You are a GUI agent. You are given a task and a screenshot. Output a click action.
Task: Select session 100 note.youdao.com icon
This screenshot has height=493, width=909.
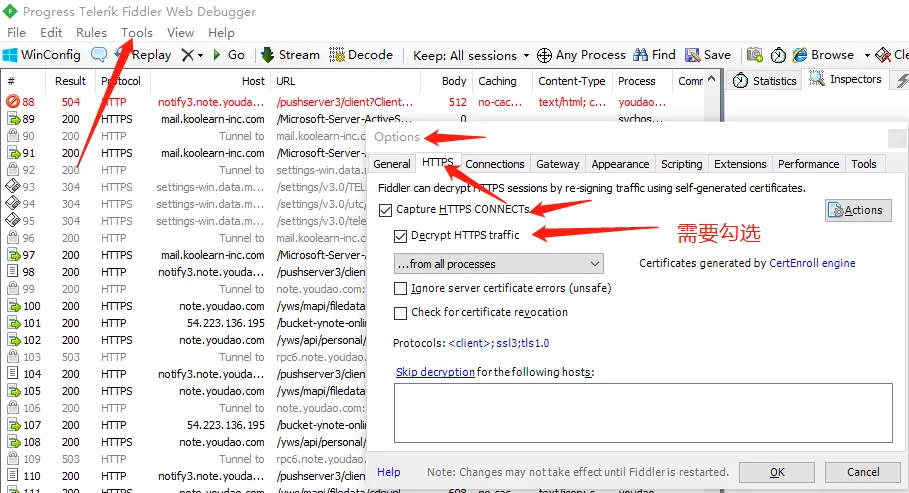pos(13,306)
